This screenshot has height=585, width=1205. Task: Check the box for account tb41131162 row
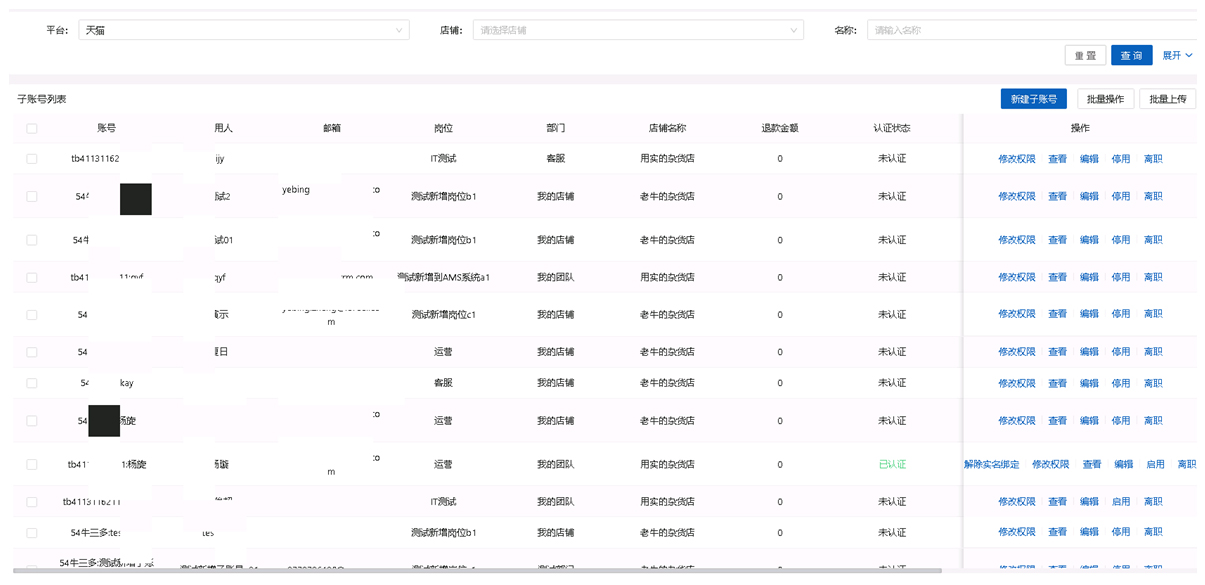pos(32,159)
